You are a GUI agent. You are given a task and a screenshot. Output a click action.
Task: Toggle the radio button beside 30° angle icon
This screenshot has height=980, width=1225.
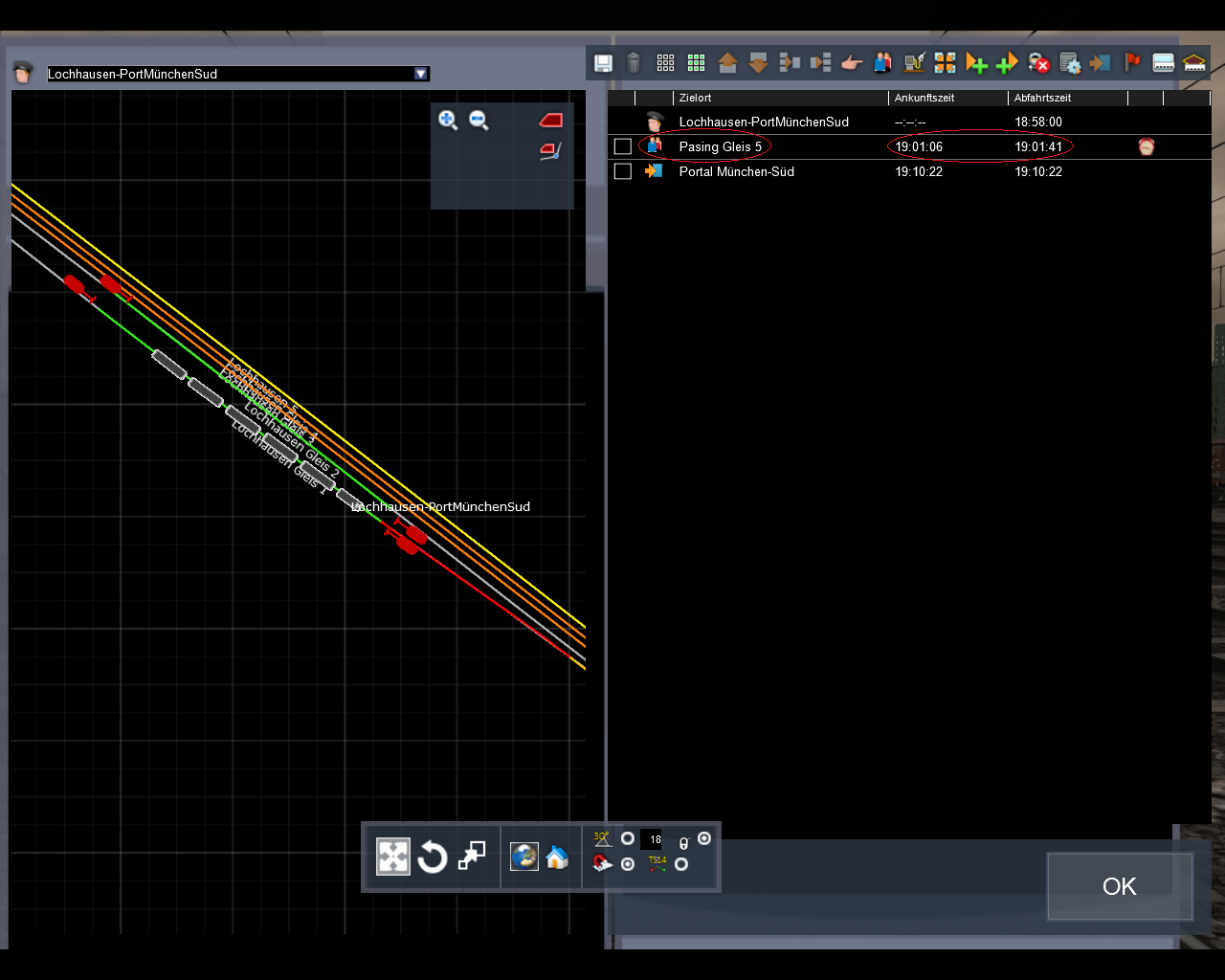[x=628, y=838]
